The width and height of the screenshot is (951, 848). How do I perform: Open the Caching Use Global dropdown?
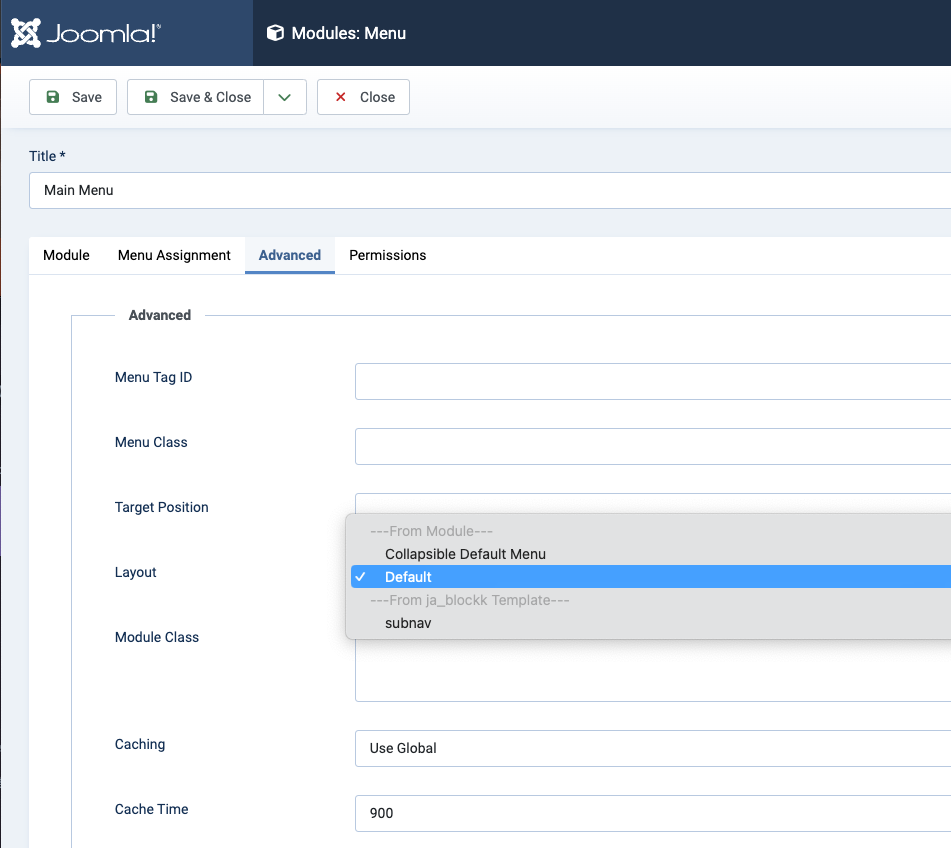(652, 748)
